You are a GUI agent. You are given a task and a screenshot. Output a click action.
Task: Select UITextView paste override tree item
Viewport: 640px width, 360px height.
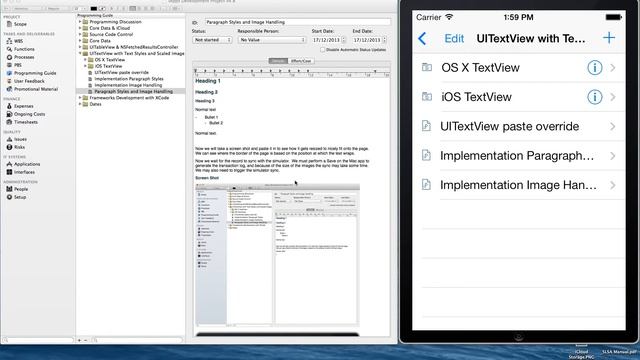pos(121,73)
